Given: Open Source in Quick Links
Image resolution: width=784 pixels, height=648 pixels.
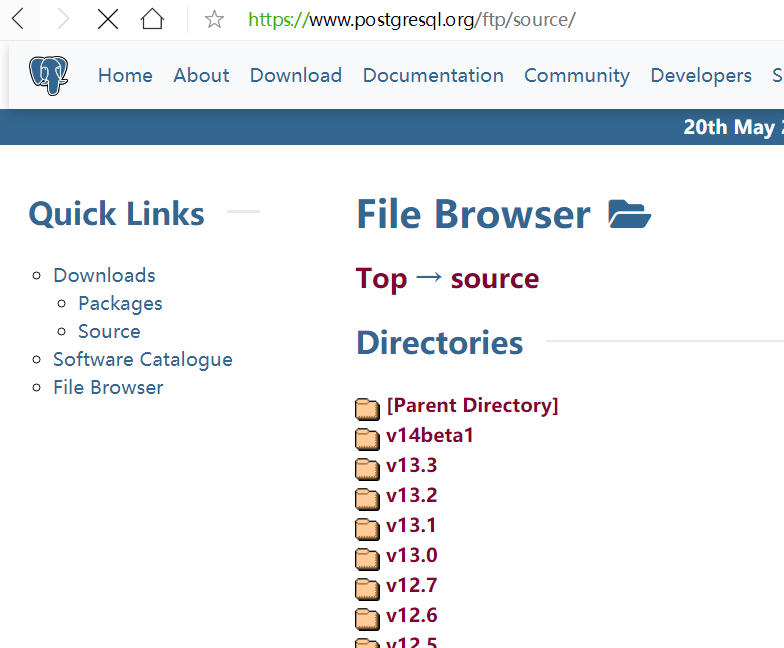Looking at the screenshot, I should point(110,332).
